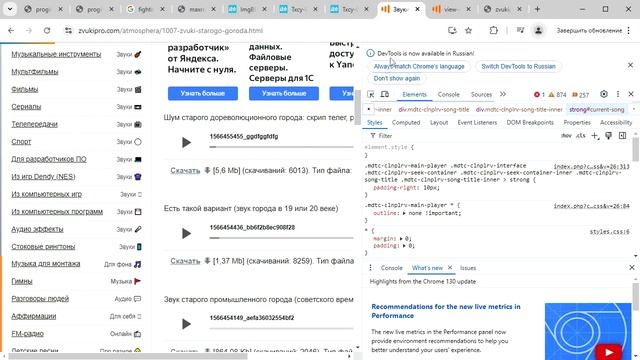Toggle the device toolbar in DevTools

tap(384, 94)
